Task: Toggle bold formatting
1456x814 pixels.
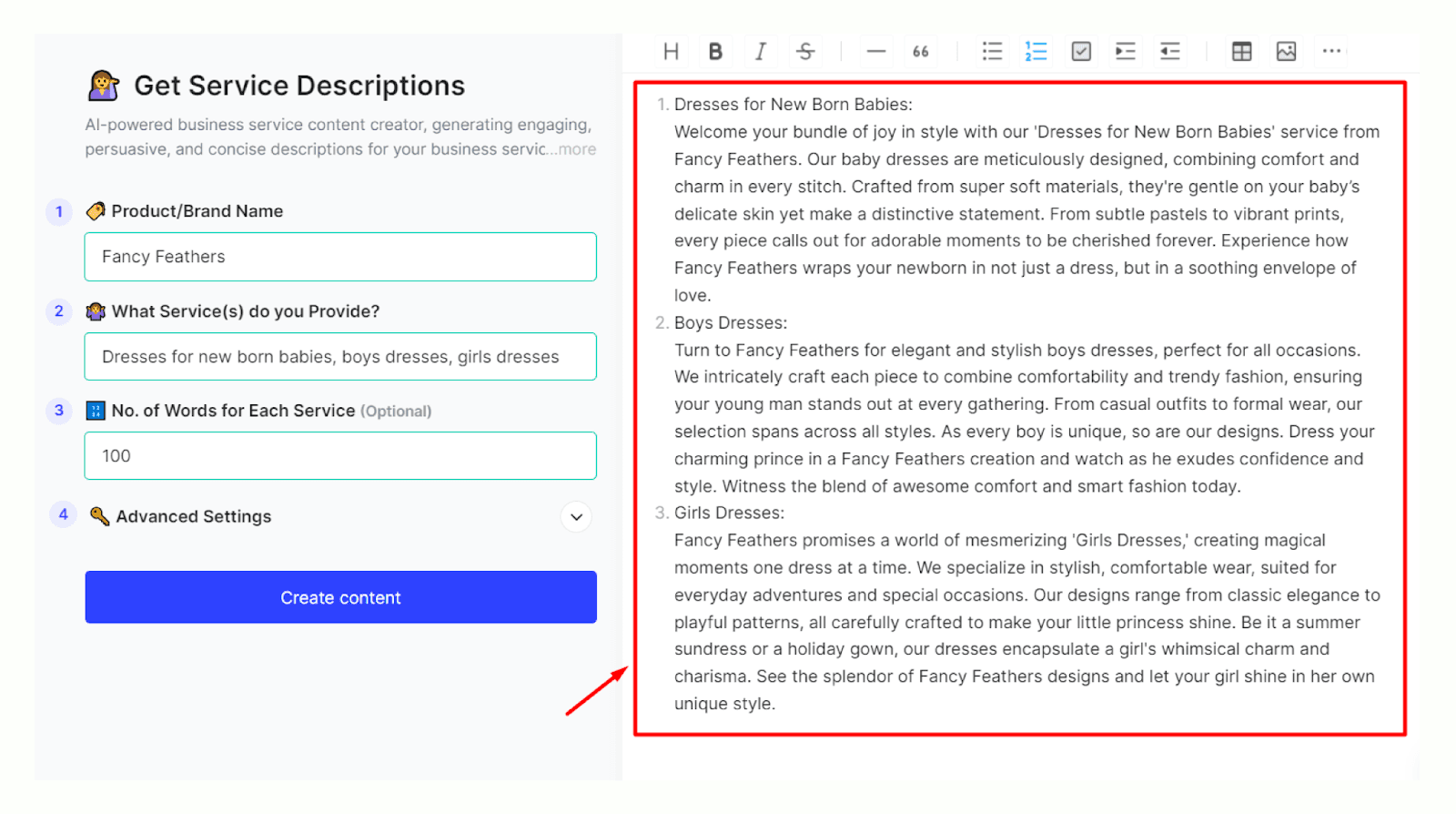Action: click(x=715, y=51)
